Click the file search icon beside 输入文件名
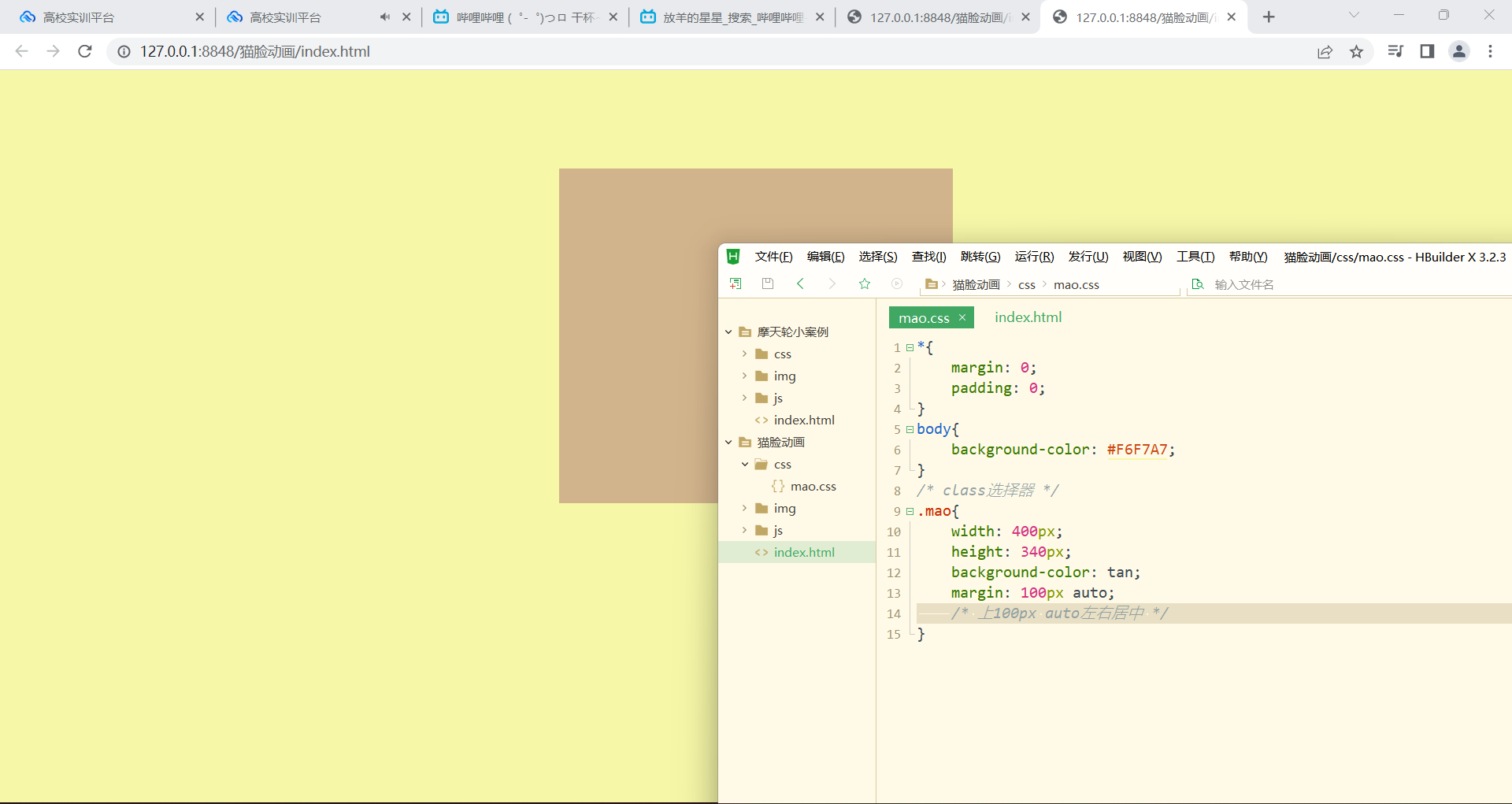 pyautogui.click(x=1198, y=284)
